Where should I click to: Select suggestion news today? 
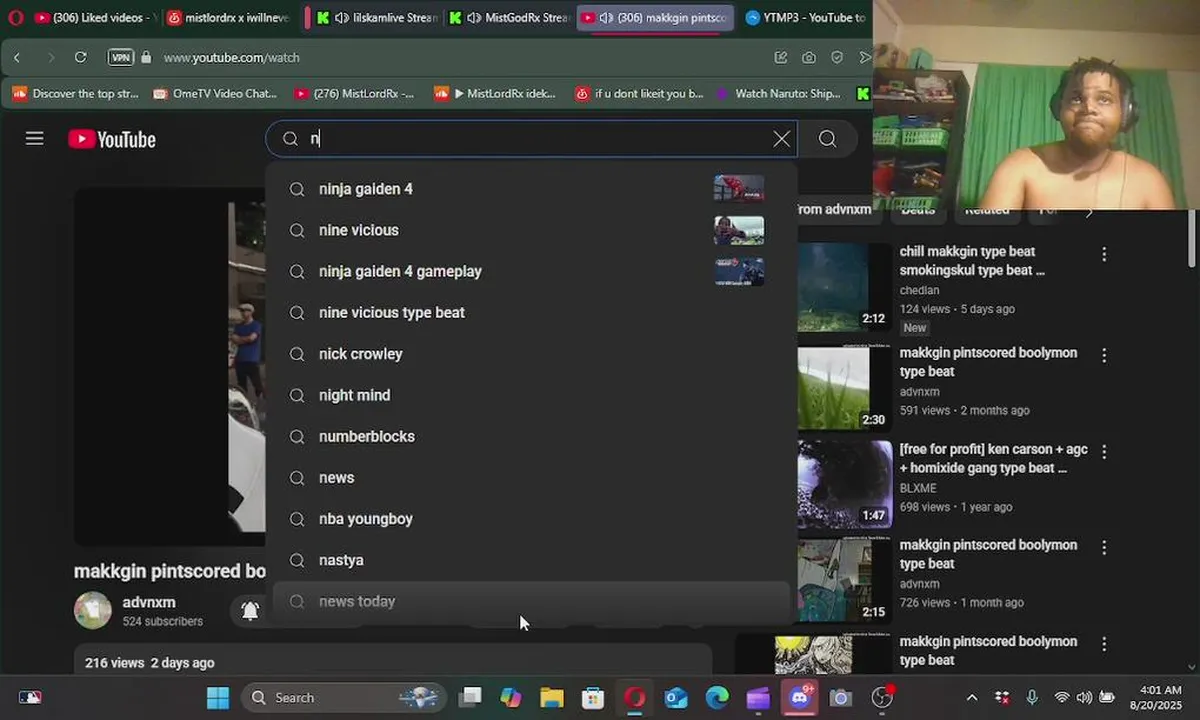click(530, 601)
